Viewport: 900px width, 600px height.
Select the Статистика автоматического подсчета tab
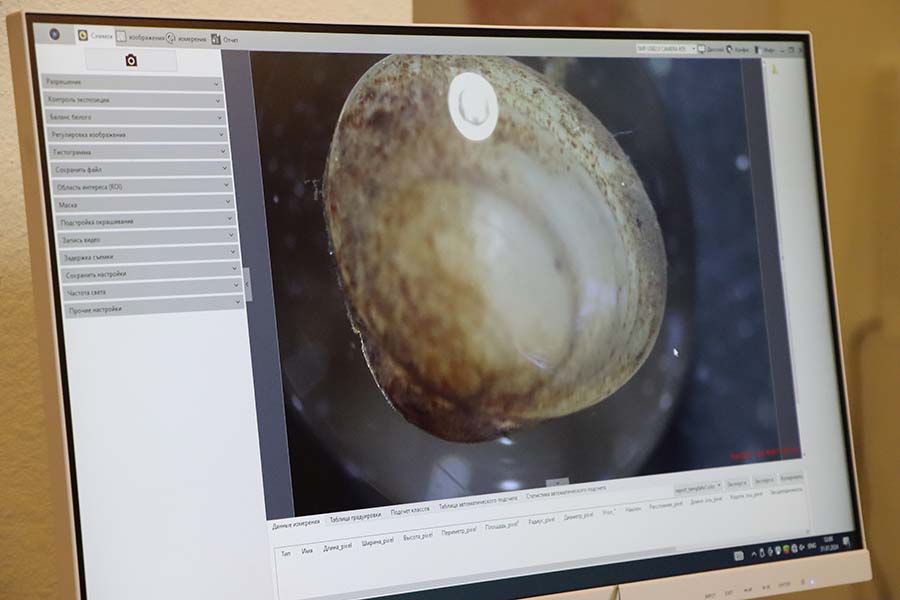(x=566, y=491)
